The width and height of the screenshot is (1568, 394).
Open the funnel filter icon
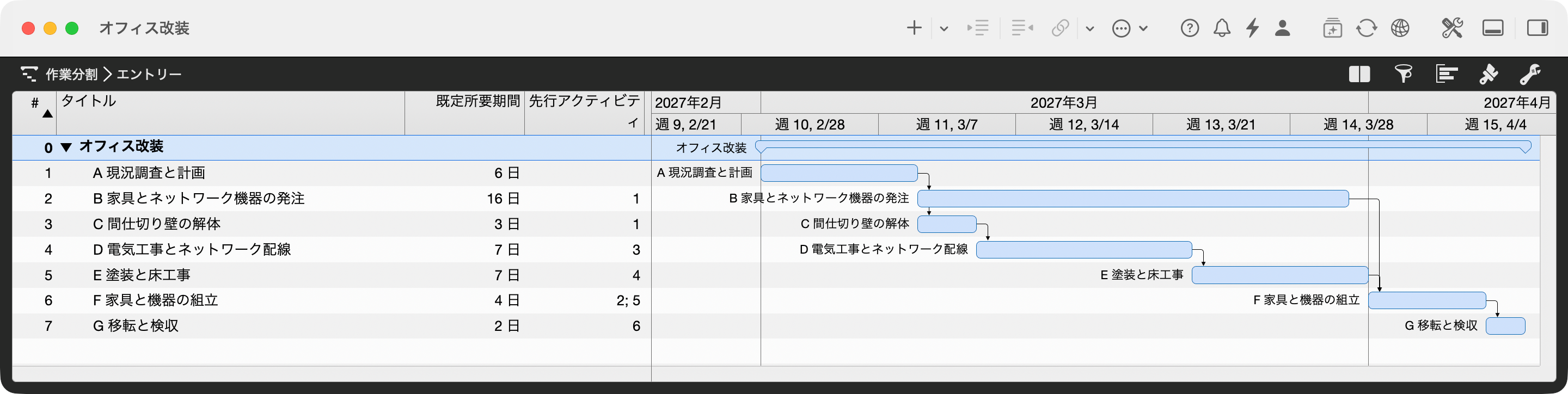point(1404,74)
